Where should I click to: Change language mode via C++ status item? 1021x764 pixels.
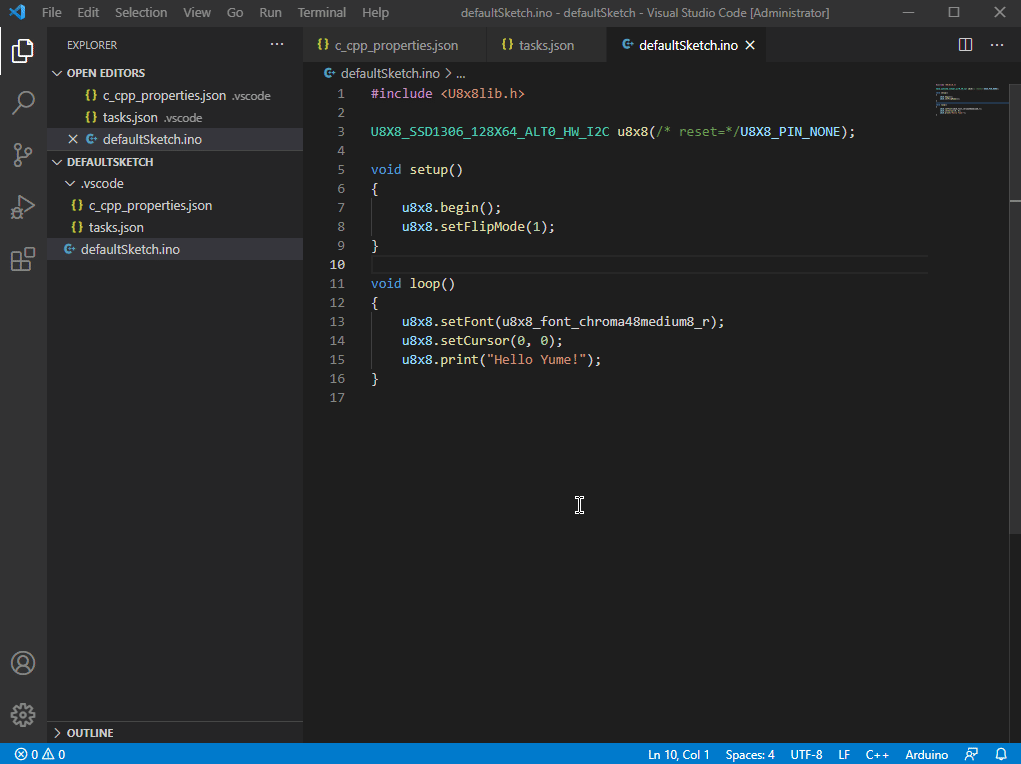pyautogui.click(x=877, y=754)
